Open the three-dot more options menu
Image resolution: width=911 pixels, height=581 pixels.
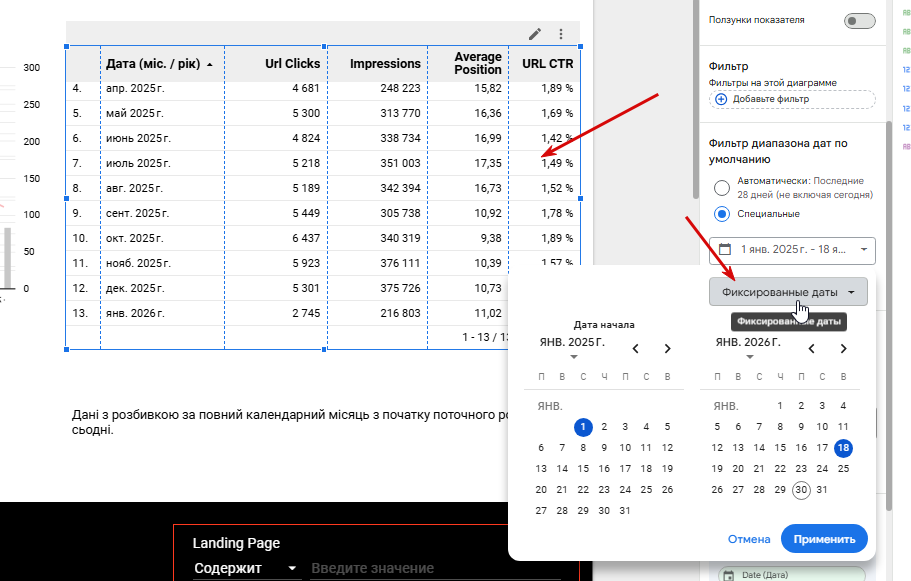coord(561,34)
